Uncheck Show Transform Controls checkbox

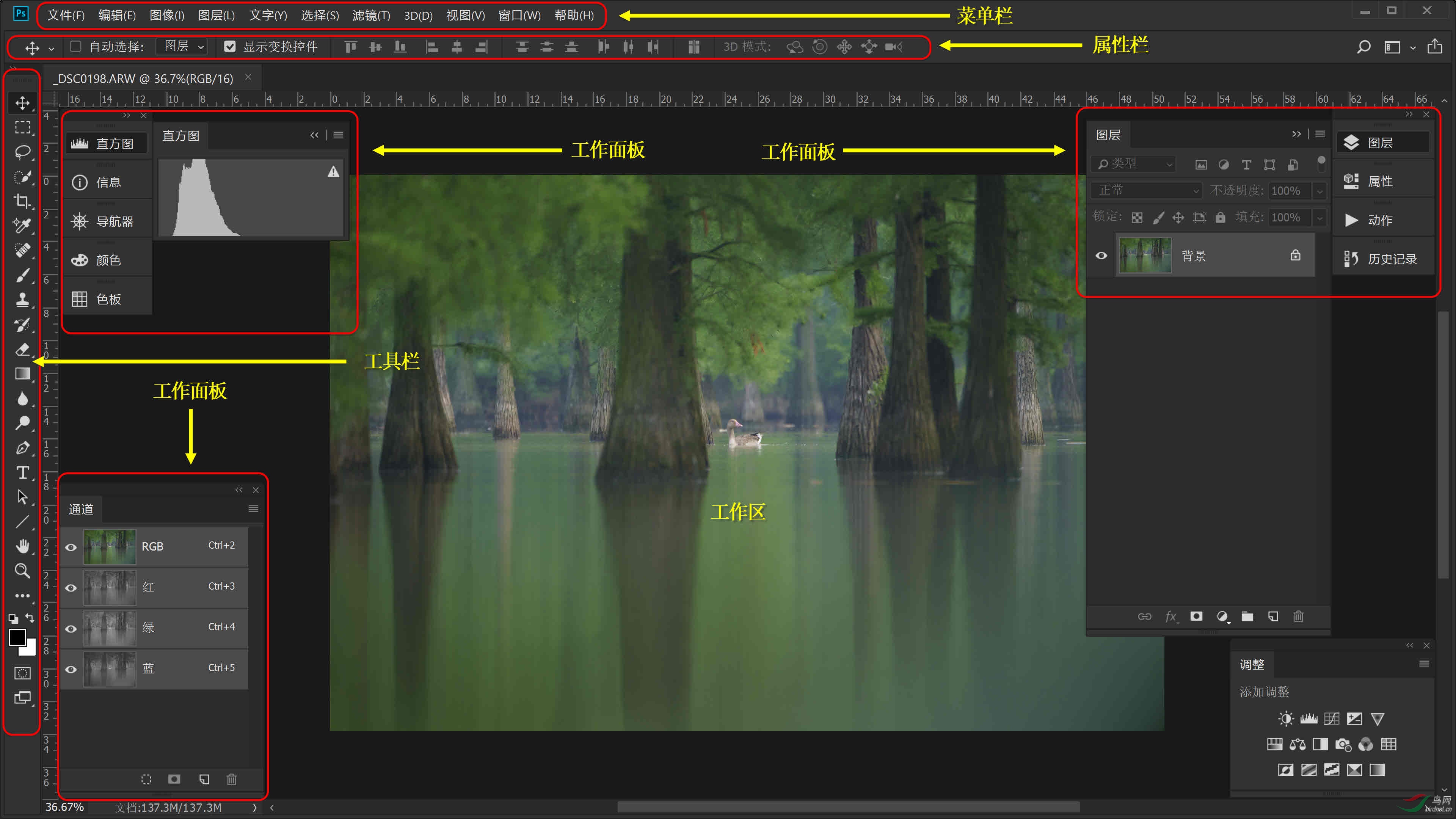click(x=229, y=46)
